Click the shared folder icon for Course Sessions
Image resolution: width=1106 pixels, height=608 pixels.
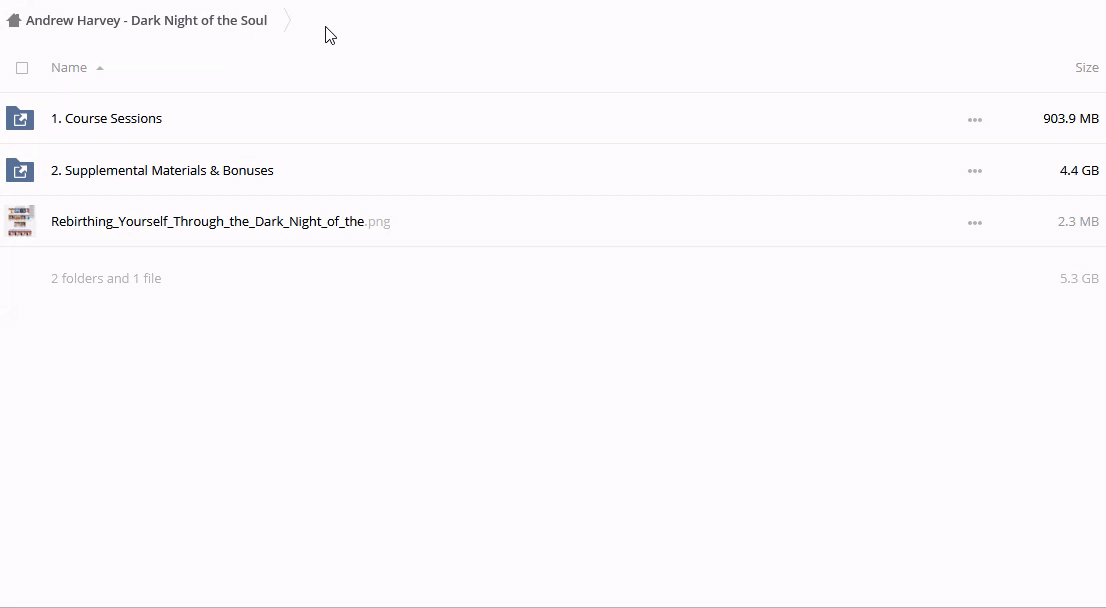[20, 119]
